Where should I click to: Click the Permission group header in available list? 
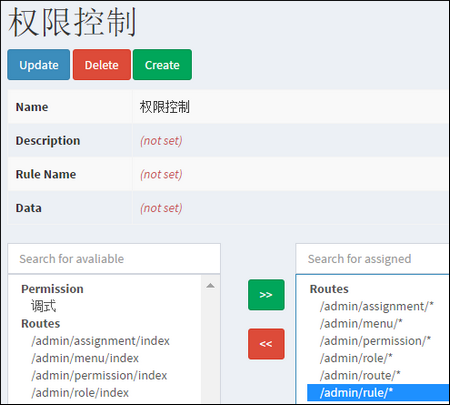click(x=52, y=289)
